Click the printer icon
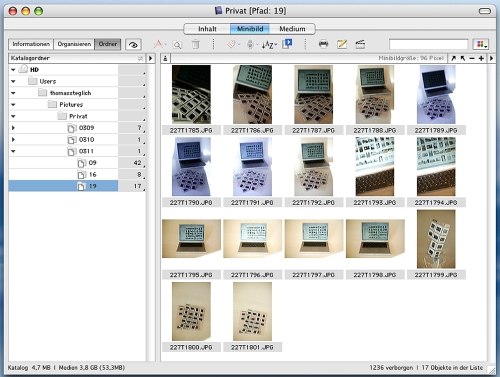This screenshot has width=500, height=377. (x=323, y=44)
